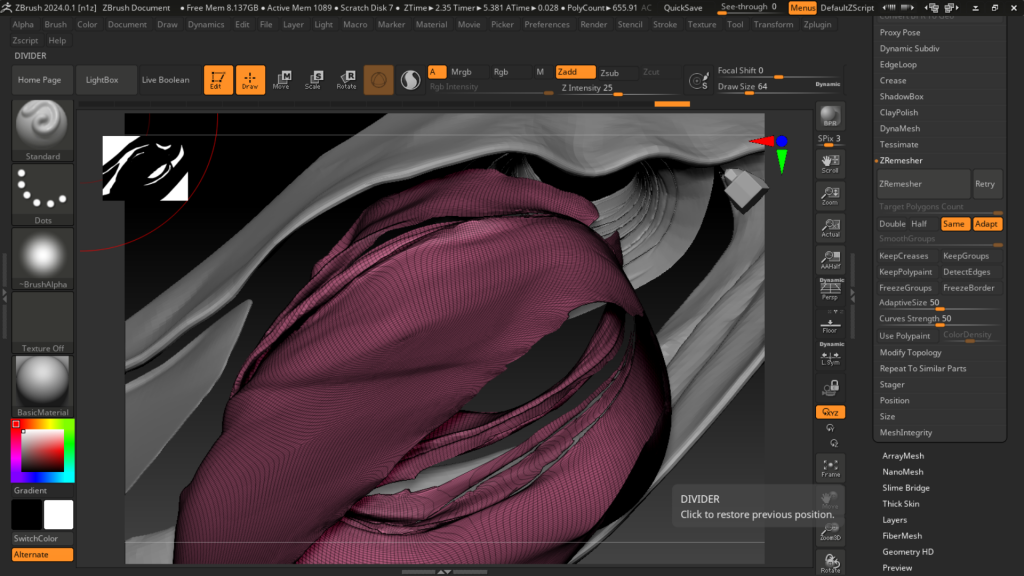
Task: Expand the ArrayMesh palette section
Action: pos(903,456)
